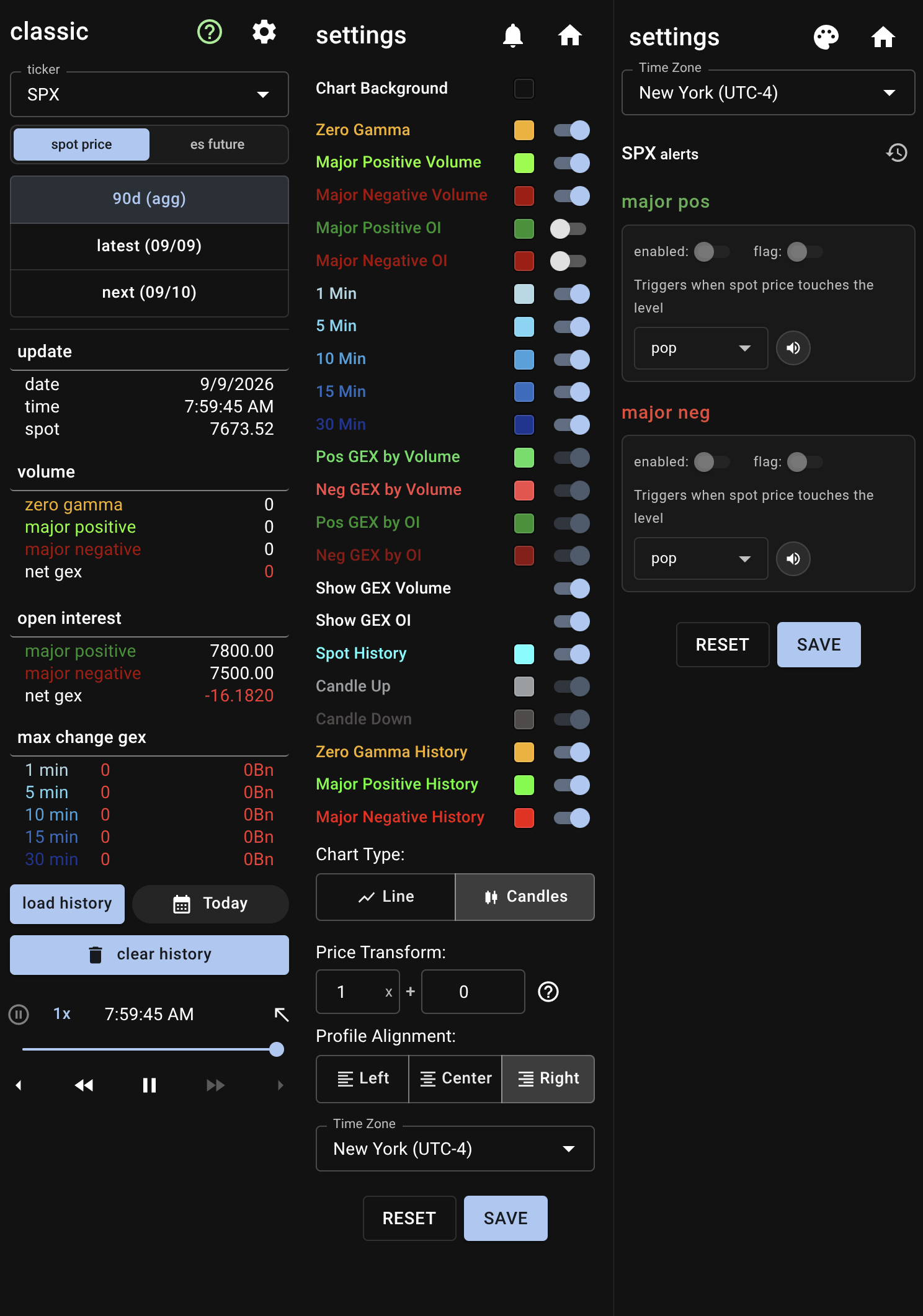Open the SPX ticker dropdown
The height and width of the screenshot is (1316, 923).
tap(149, 94)
